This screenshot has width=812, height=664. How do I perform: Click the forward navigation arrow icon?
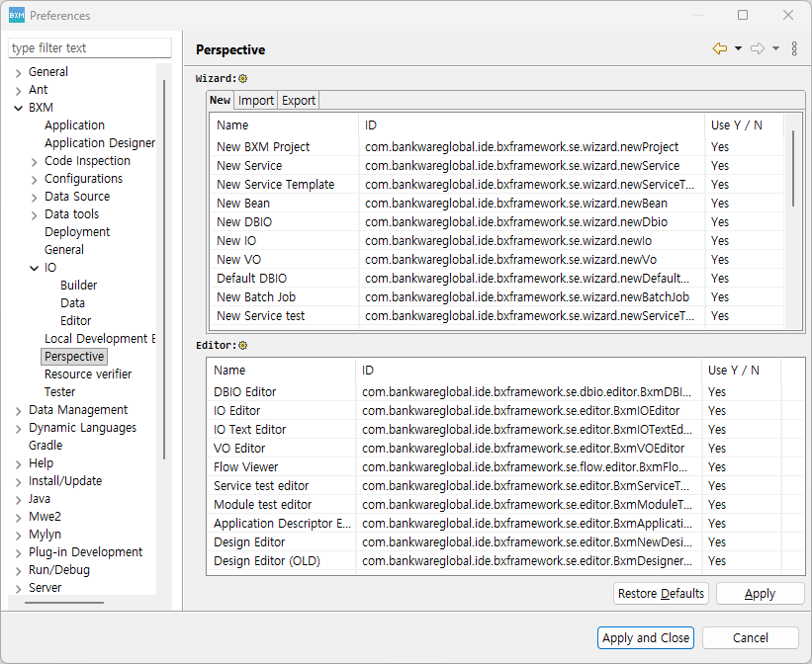(x=757, y=49)
